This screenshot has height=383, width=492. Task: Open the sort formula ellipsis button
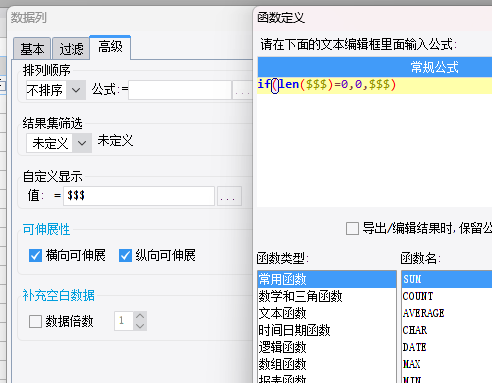[x=243, y=90]
